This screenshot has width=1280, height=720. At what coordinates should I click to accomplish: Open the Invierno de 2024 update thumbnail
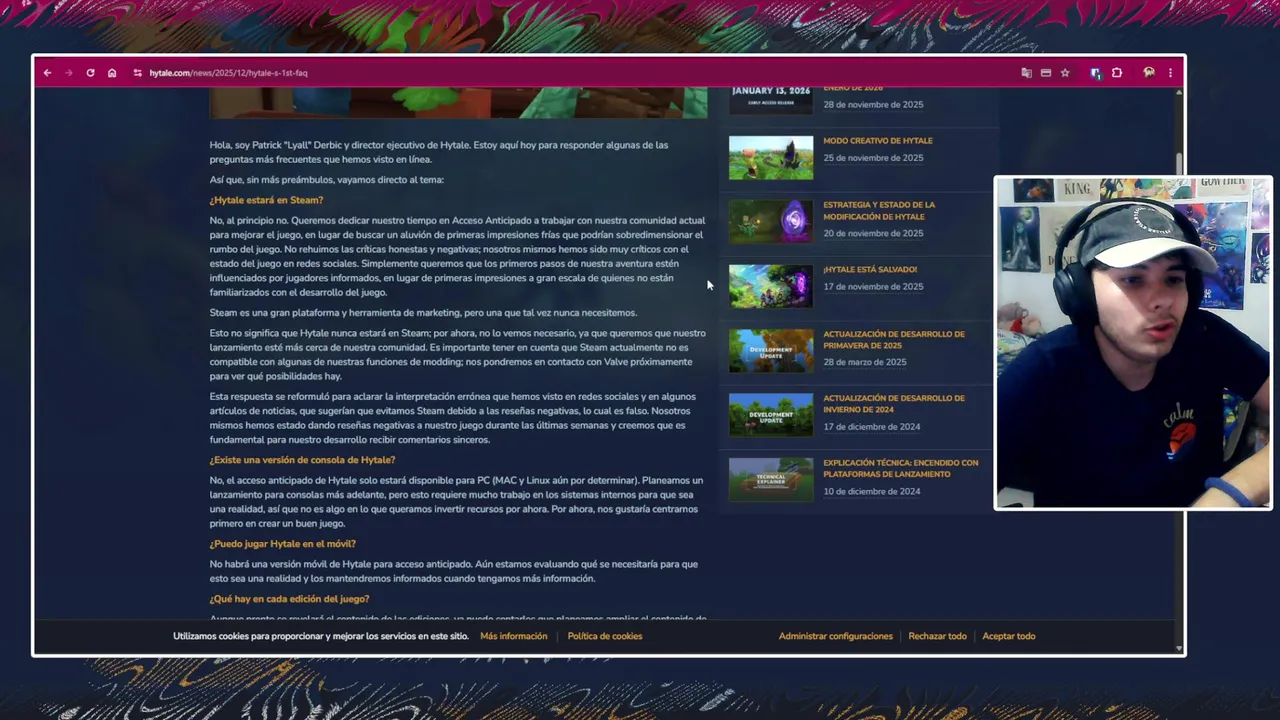(x=771, y=415)
